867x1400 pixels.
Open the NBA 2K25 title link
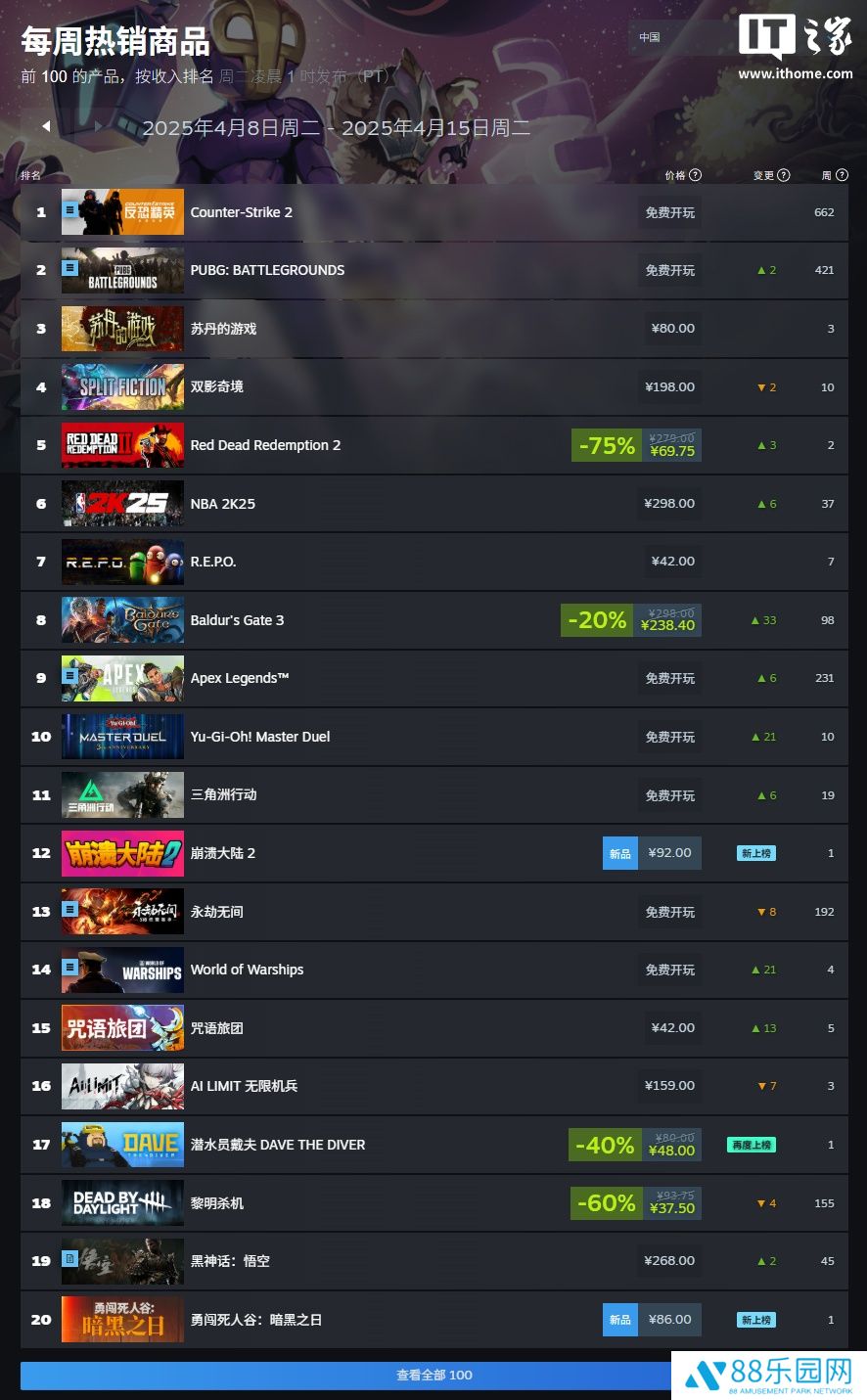click(223, 504)
